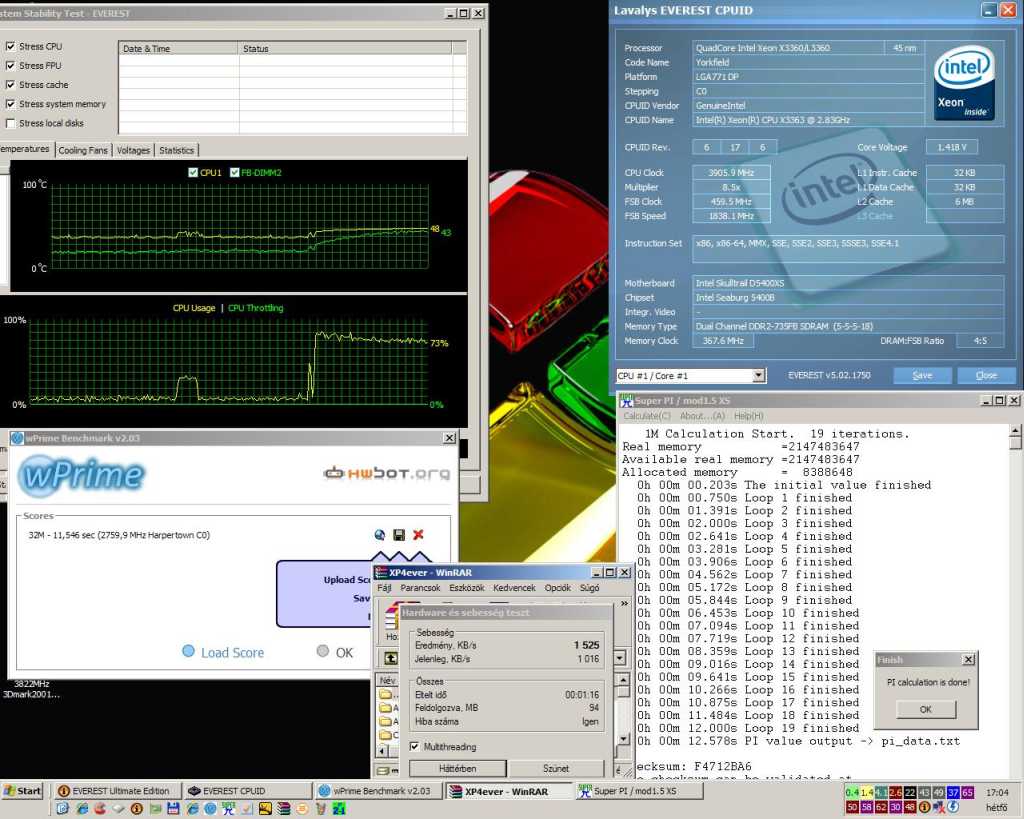1024x819 pixels.
Task: Open the Help(H) menu in Super PI
Action: [748, 416]
